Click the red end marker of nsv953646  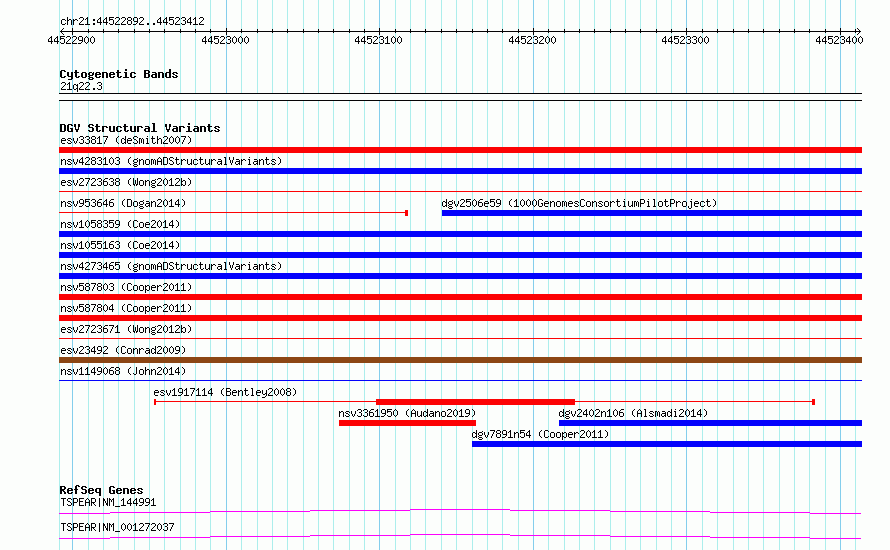pos(406,213)
